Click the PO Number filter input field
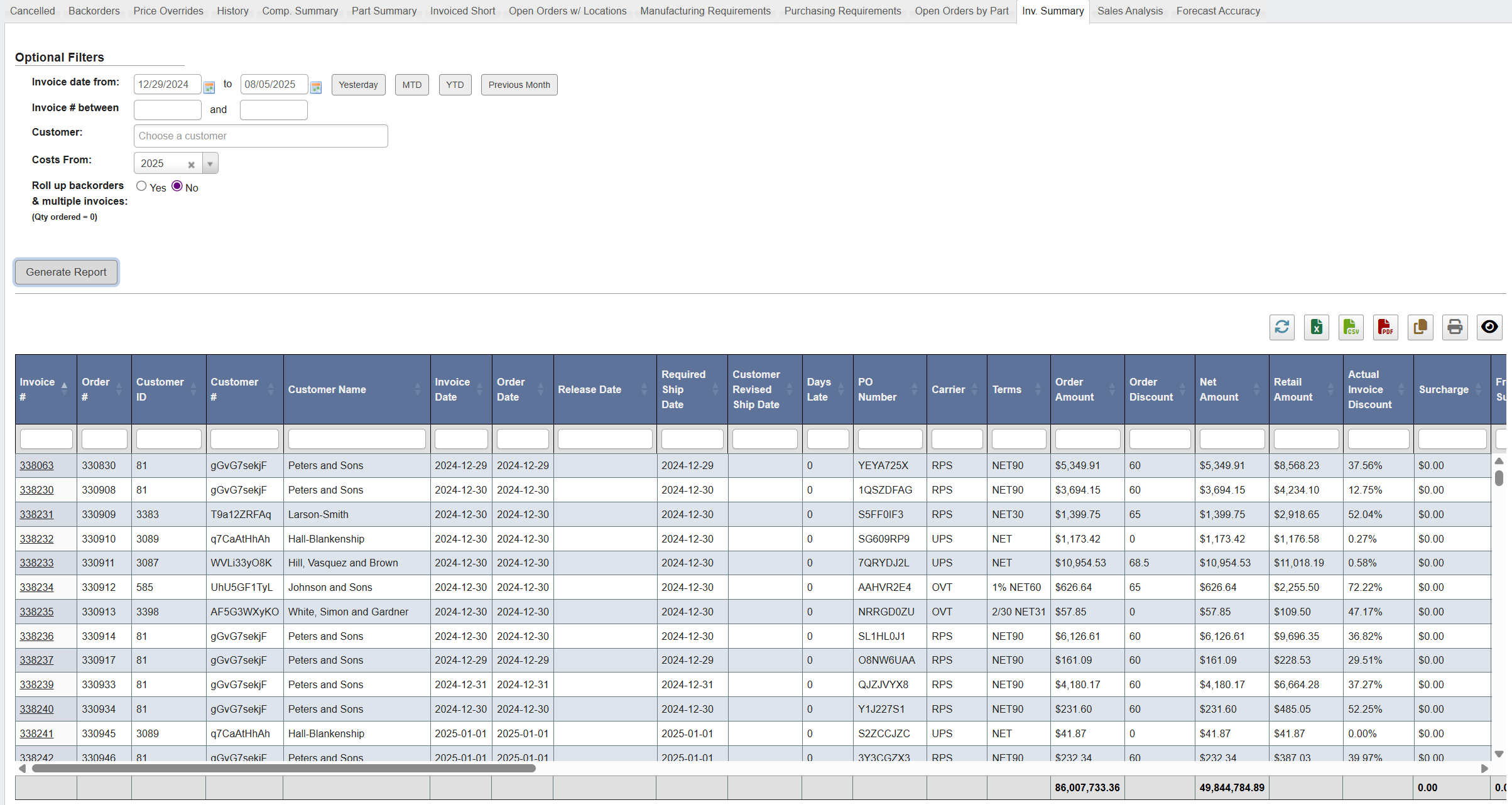 [x=889, y=438]
